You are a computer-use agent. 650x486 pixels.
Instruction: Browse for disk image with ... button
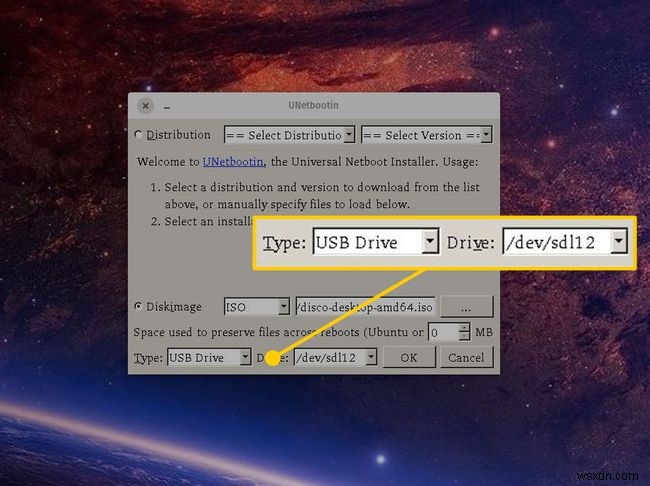[x=466, y=307]
